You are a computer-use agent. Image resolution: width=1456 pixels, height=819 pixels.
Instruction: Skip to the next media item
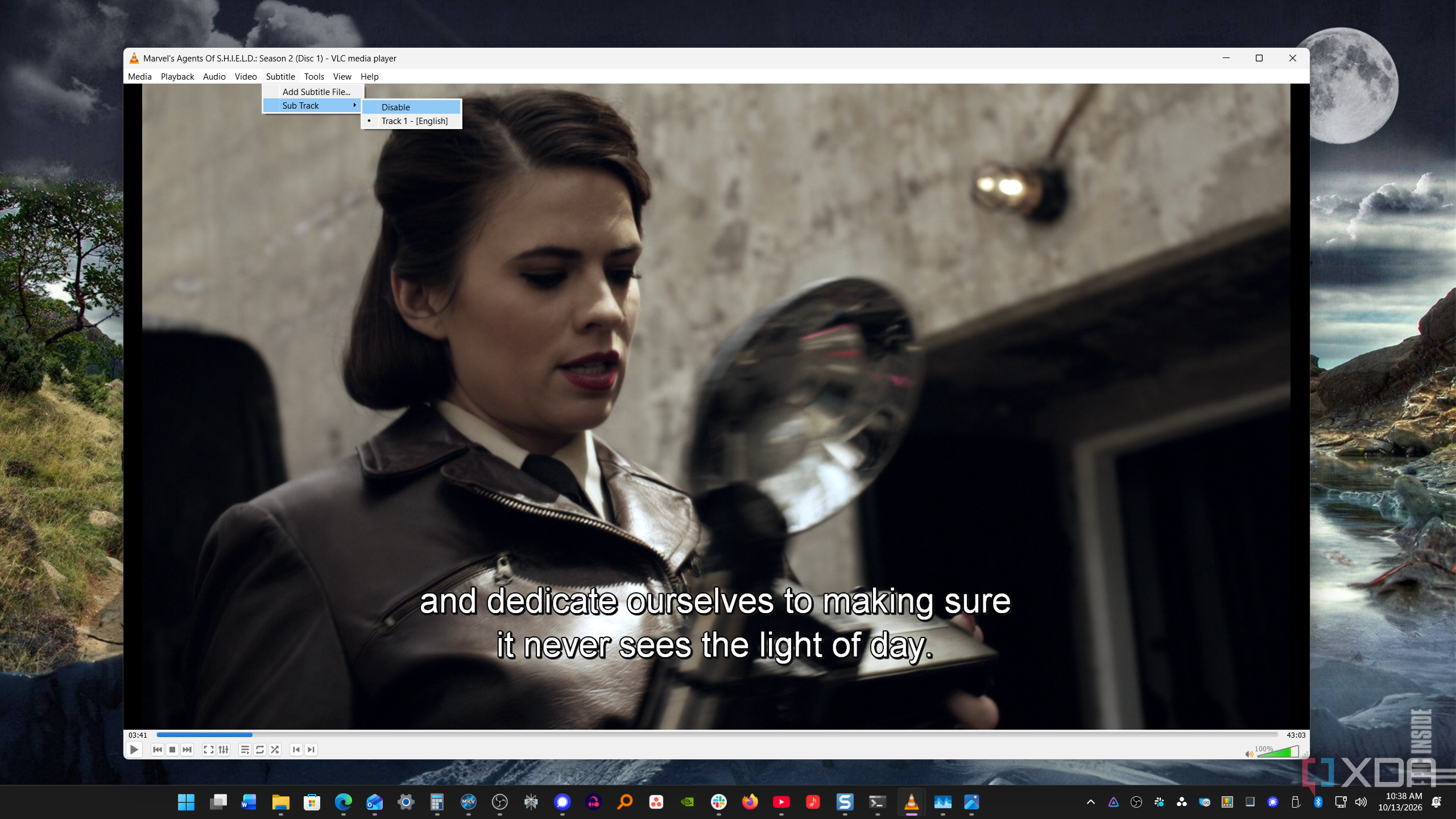tap(187, 750)
